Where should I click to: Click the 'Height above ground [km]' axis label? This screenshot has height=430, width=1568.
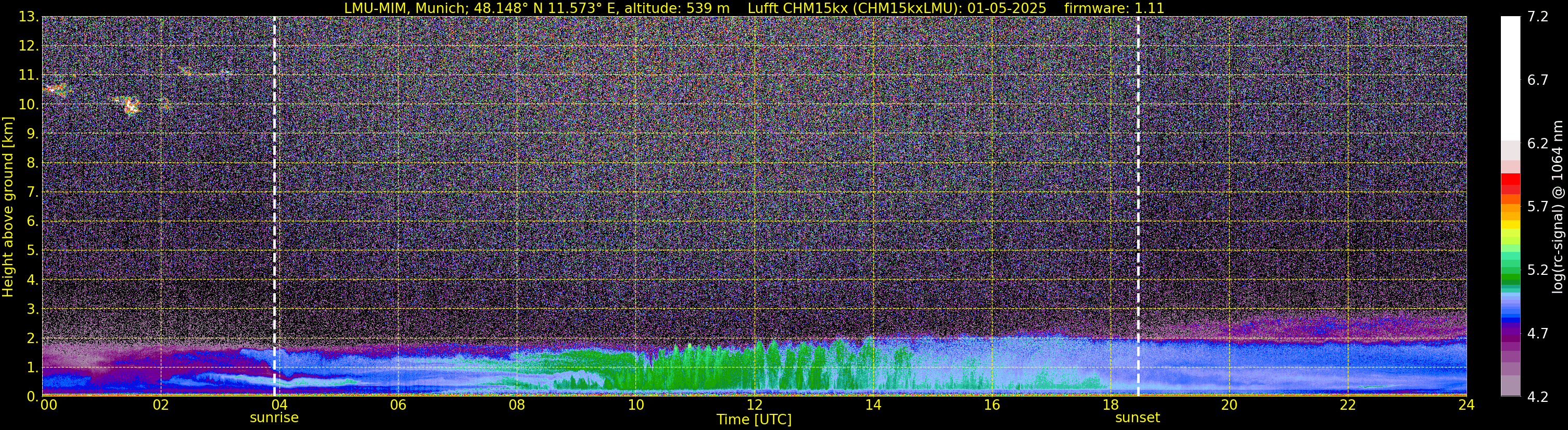click(x=8, y=207)
